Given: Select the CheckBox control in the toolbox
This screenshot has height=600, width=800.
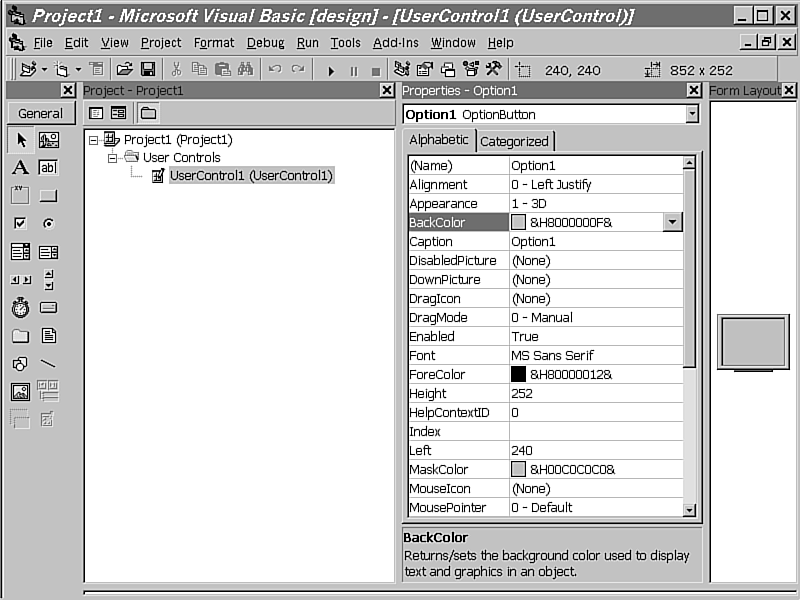Looking at the screenshot, I should (x=19, y=223).
